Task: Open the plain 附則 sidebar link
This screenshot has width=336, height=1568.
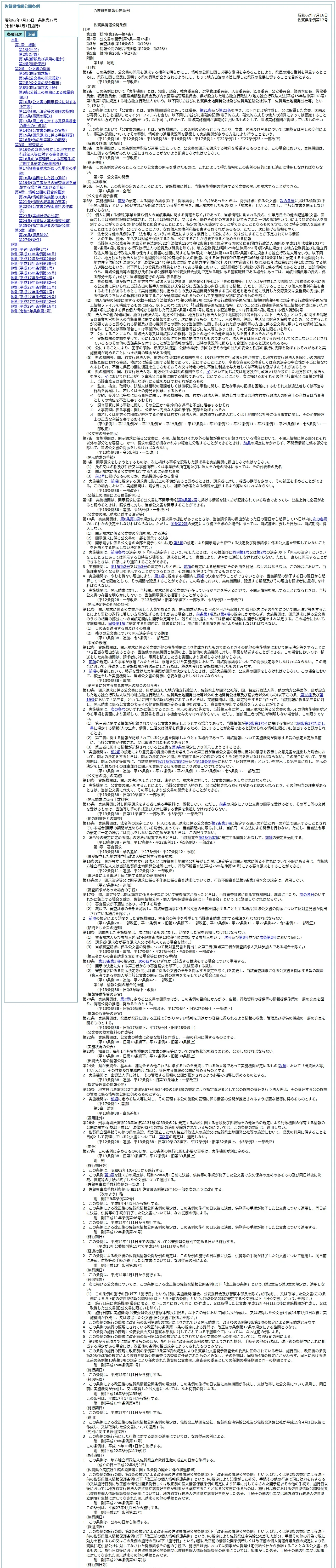Action: 15,244
